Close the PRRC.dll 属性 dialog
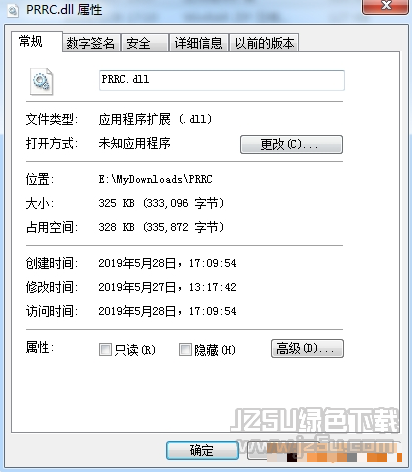This screenshot has height=472, width=412. (x=385, y=6)
